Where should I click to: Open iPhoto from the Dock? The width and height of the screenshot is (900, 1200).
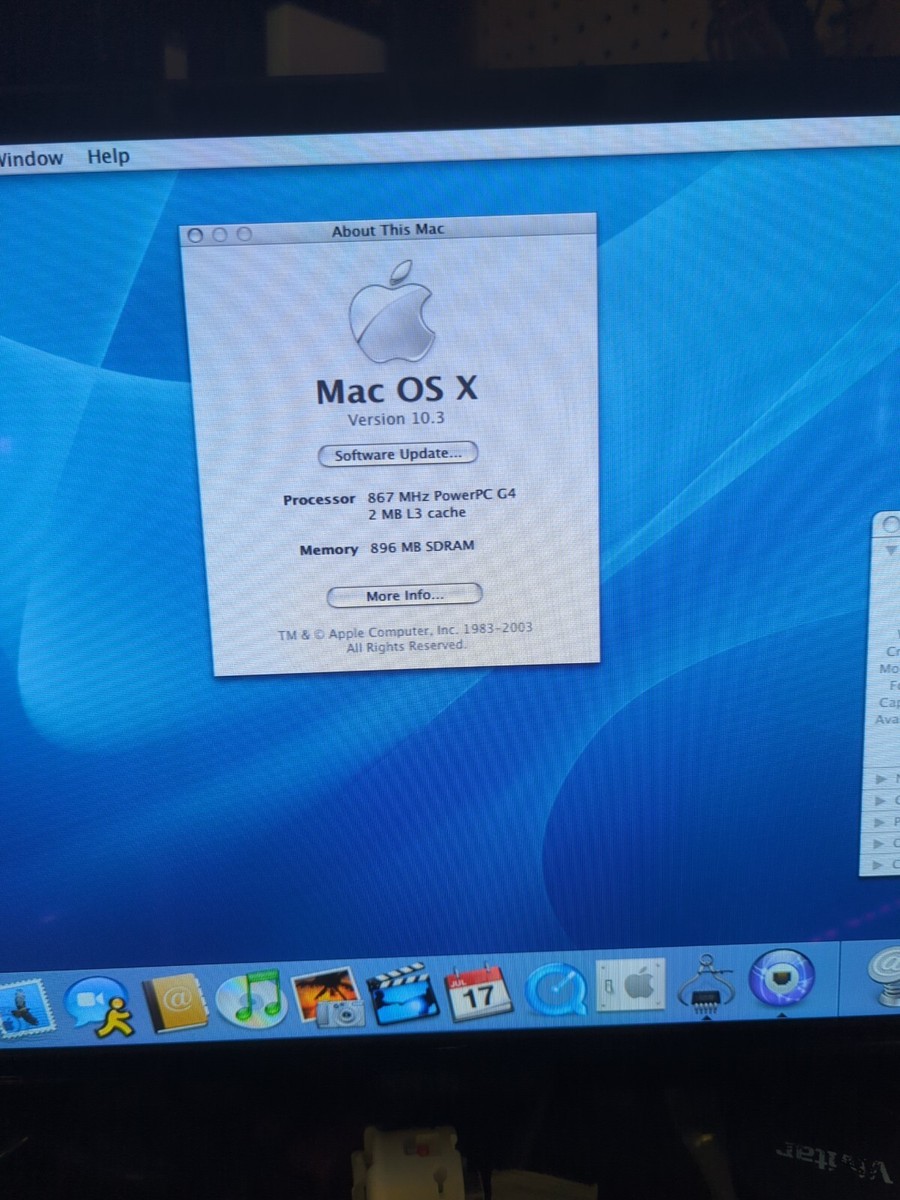[328, 997]
